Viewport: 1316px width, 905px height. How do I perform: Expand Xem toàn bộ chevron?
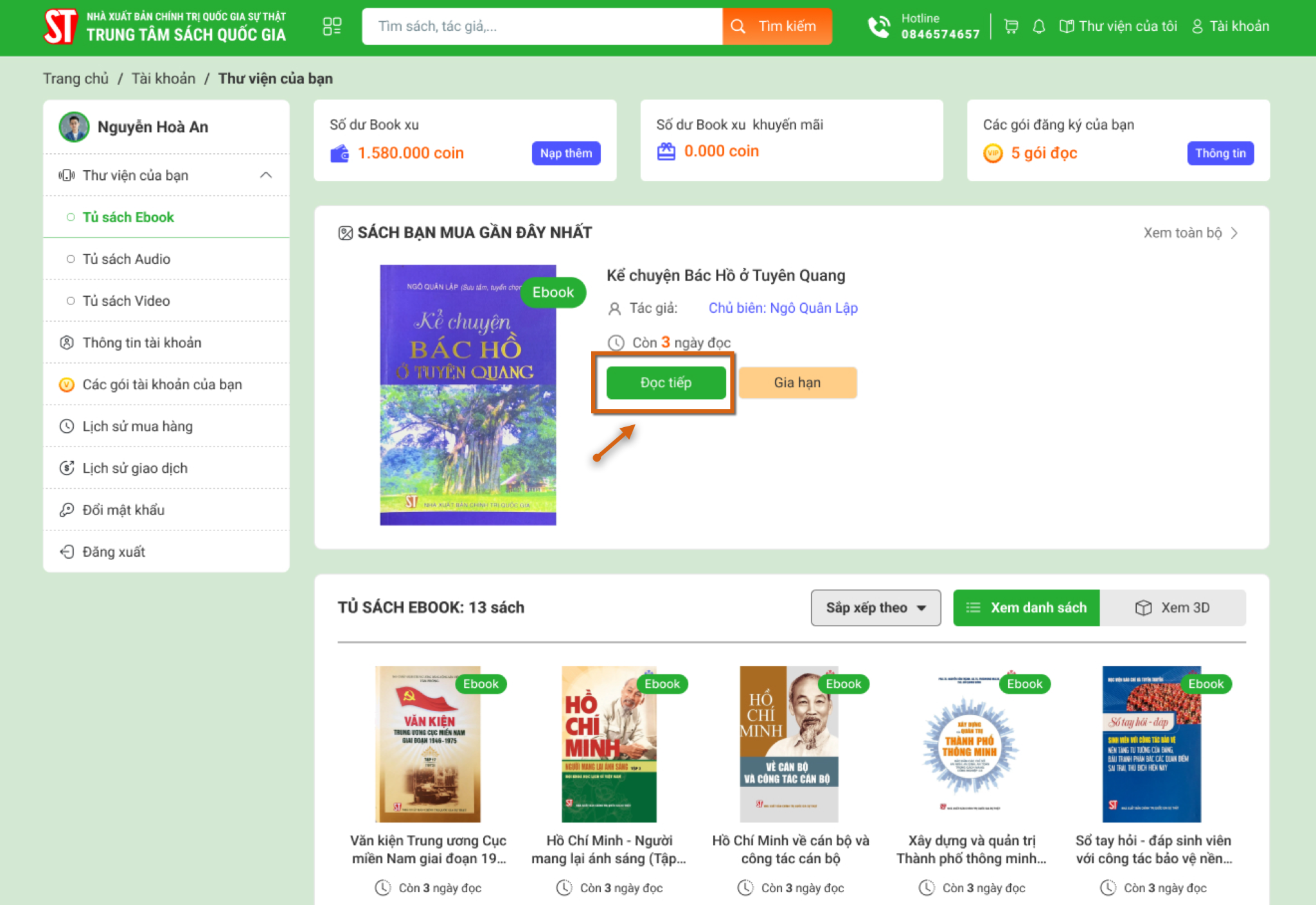(1234, 233)
